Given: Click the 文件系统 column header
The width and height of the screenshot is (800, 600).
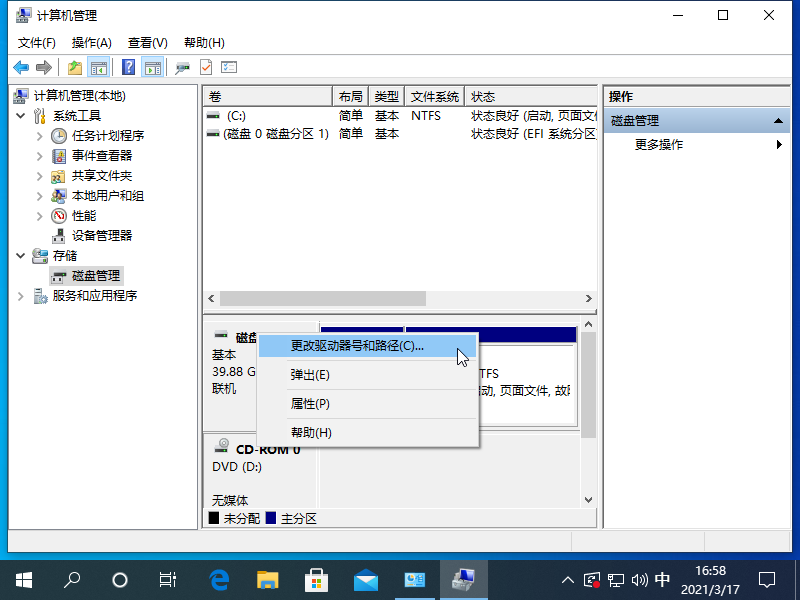Looking at the screenshot, I should pos(436,95).
